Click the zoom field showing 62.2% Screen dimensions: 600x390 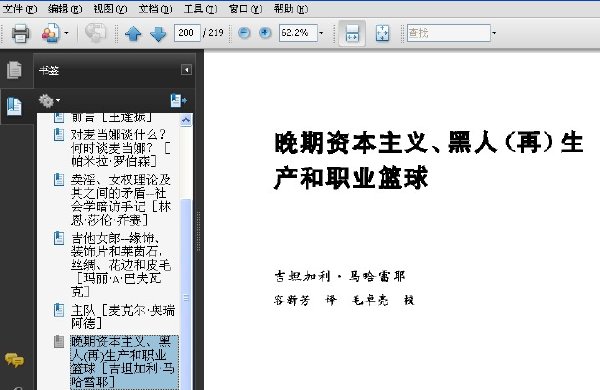(x=298, y=33)
